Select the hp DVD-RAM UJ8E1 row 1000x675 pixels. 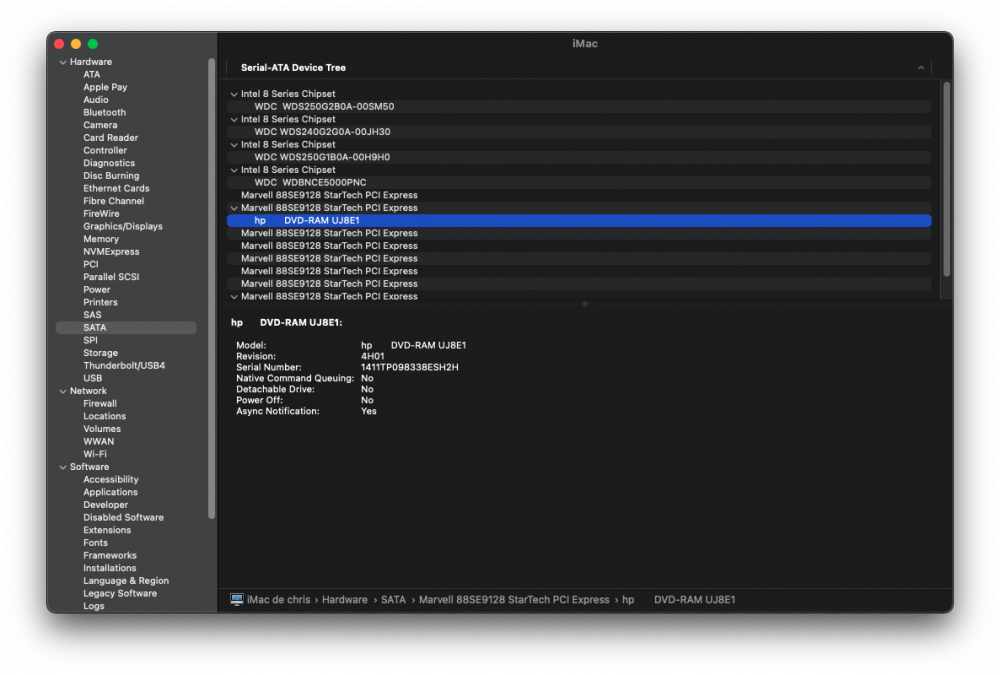(579, 221)
